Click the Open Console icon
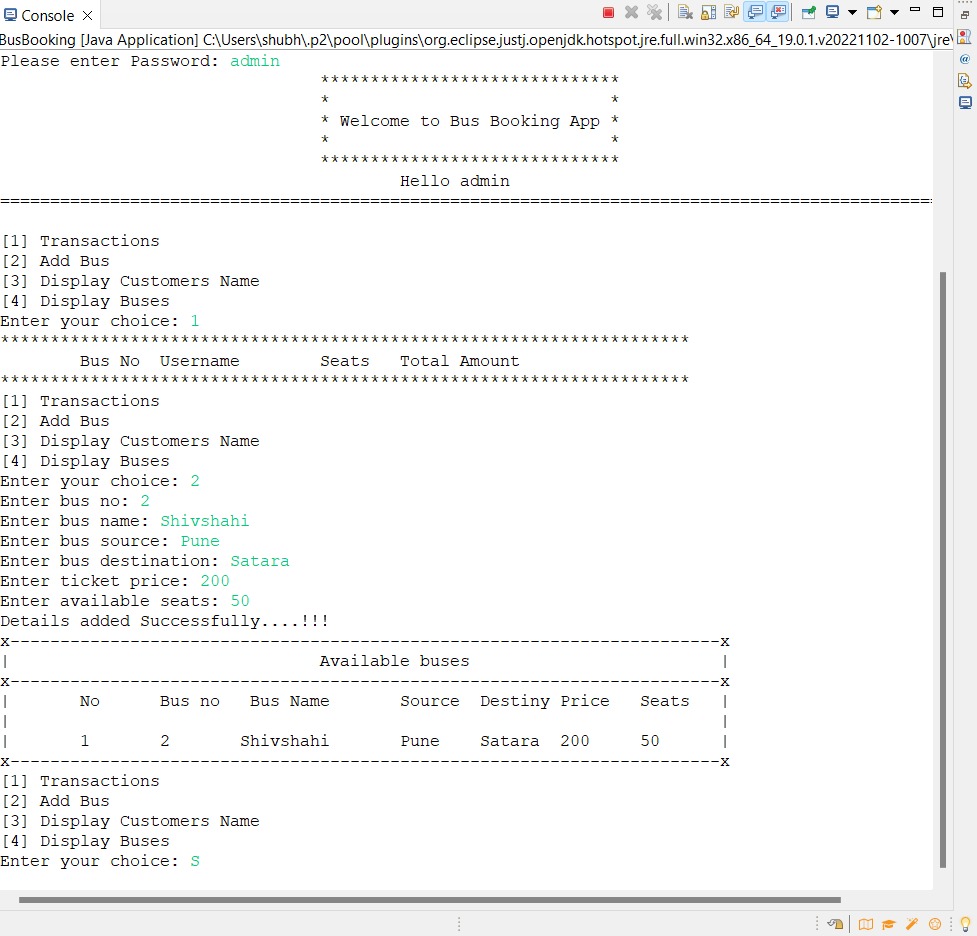The height and width of the screenshot is (936, 977). point(875,12)
